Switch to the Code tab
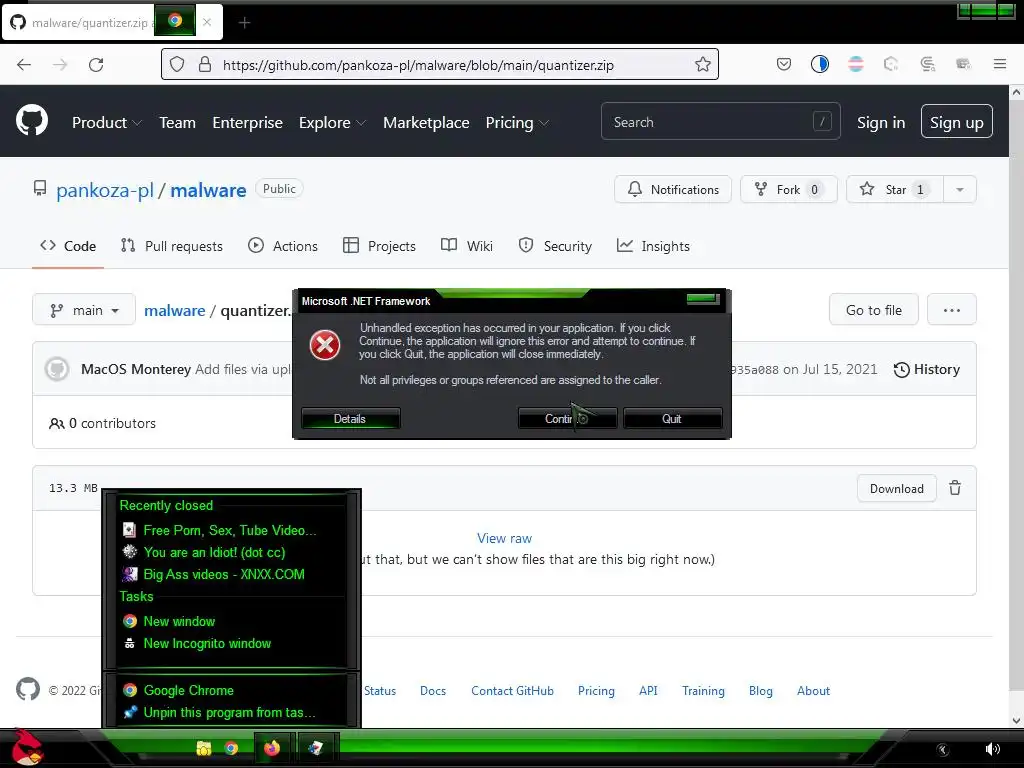 (68, 246)
